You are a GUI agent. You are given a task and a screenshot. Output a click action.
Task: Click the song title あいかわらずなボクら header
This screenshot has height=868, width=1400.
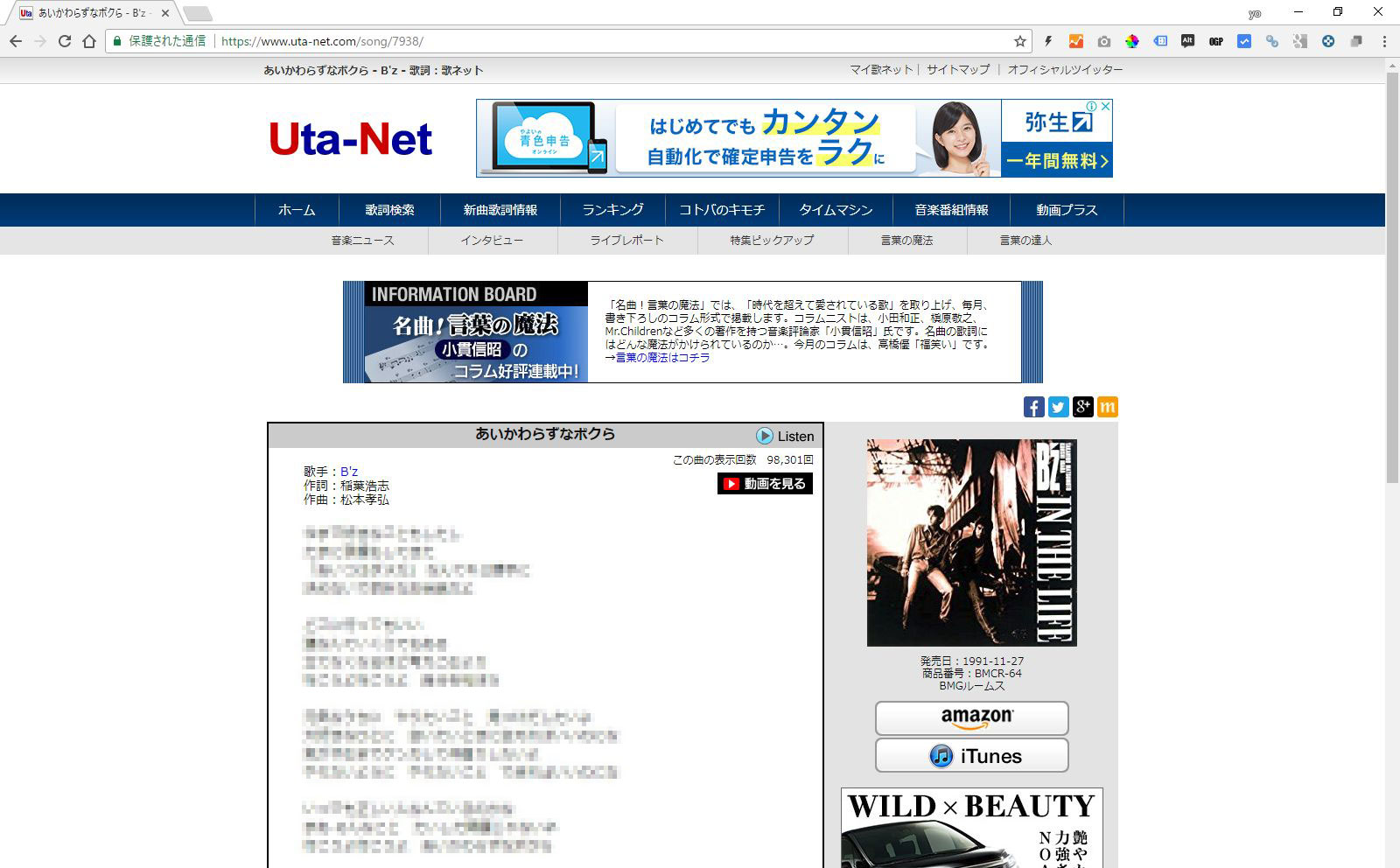pyautogui.click(x=545, y=434)
